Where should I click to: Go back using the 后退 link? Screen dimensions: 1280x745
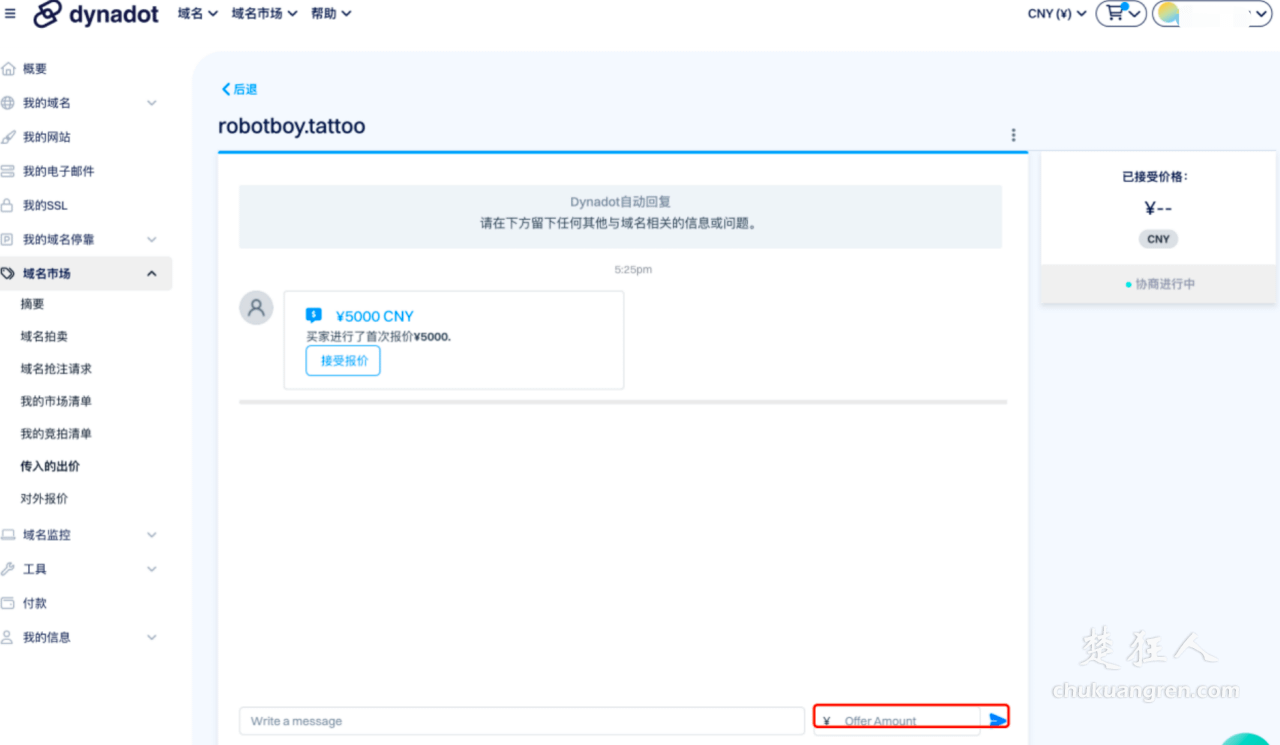[239, 88]
